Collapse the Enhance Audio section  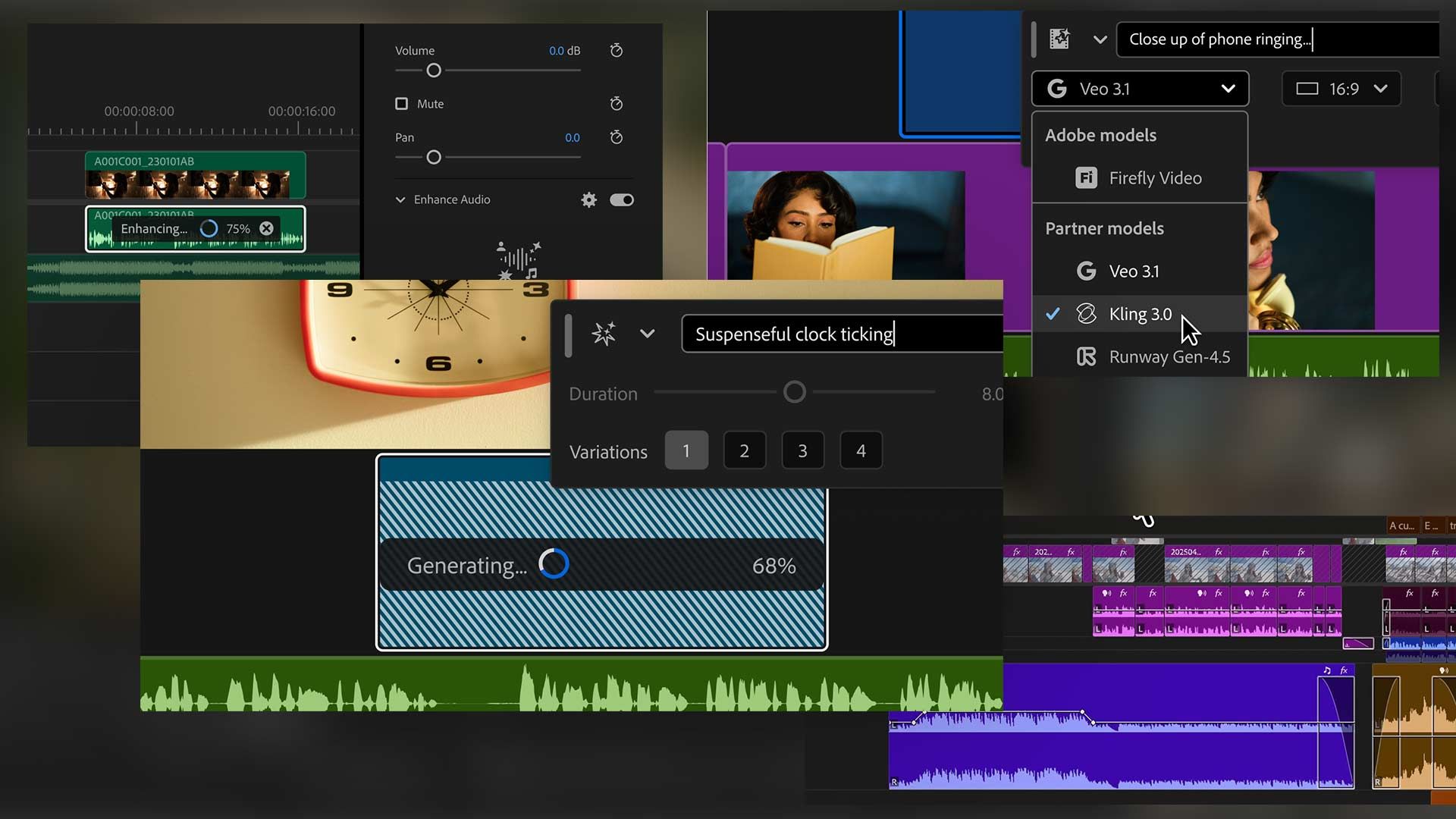click(x=400, y=199)
